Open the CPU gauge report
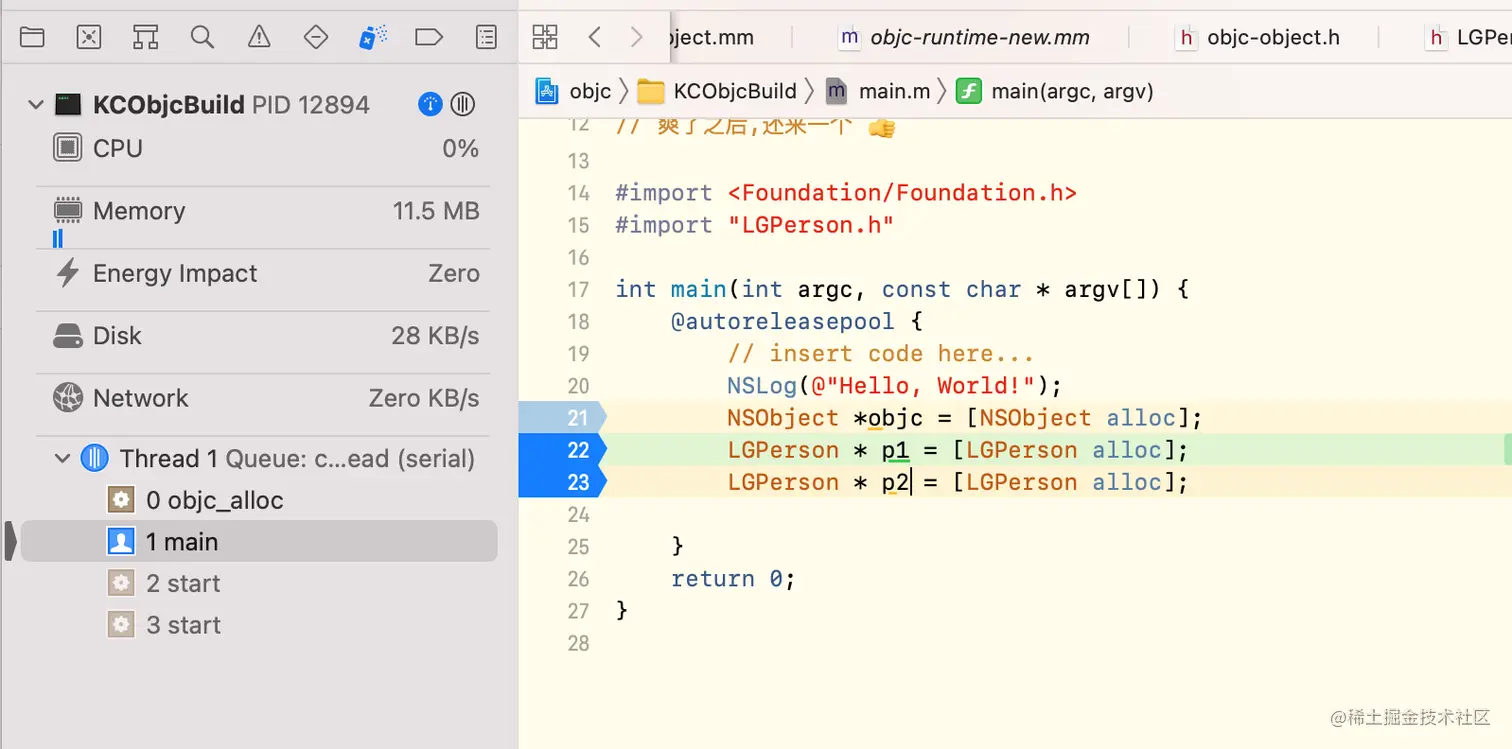Viewport: 1512px width, 749px height. 266,148
